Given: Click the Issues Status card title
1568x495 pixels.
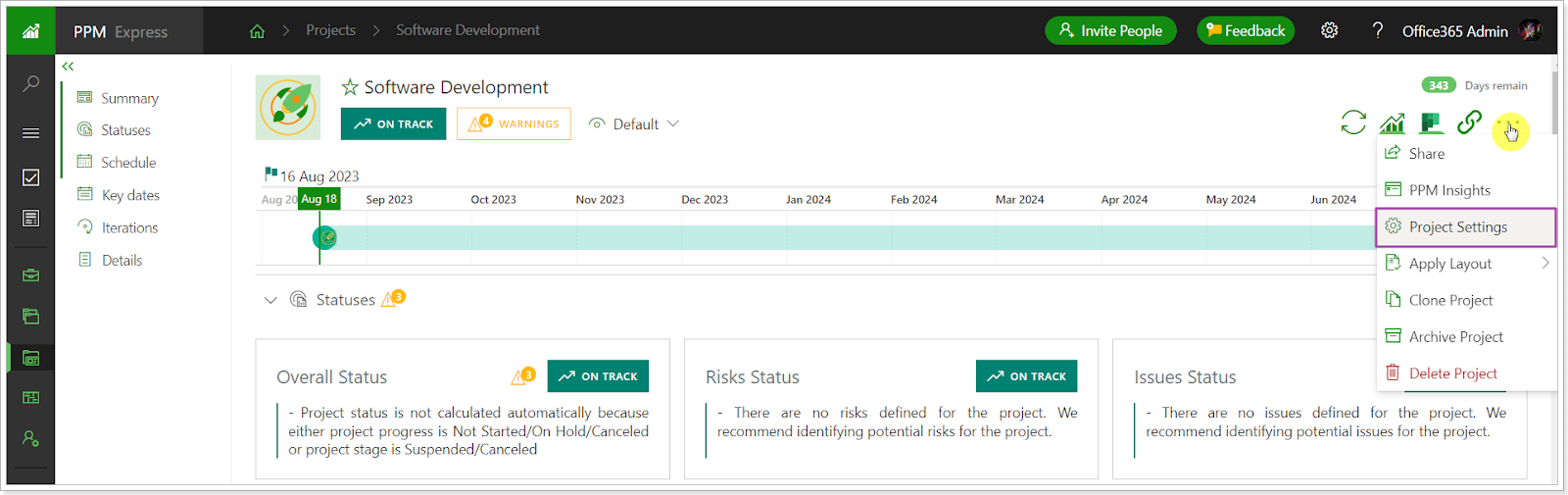Looking at the screenshot, I should [x=1185, y=377].
